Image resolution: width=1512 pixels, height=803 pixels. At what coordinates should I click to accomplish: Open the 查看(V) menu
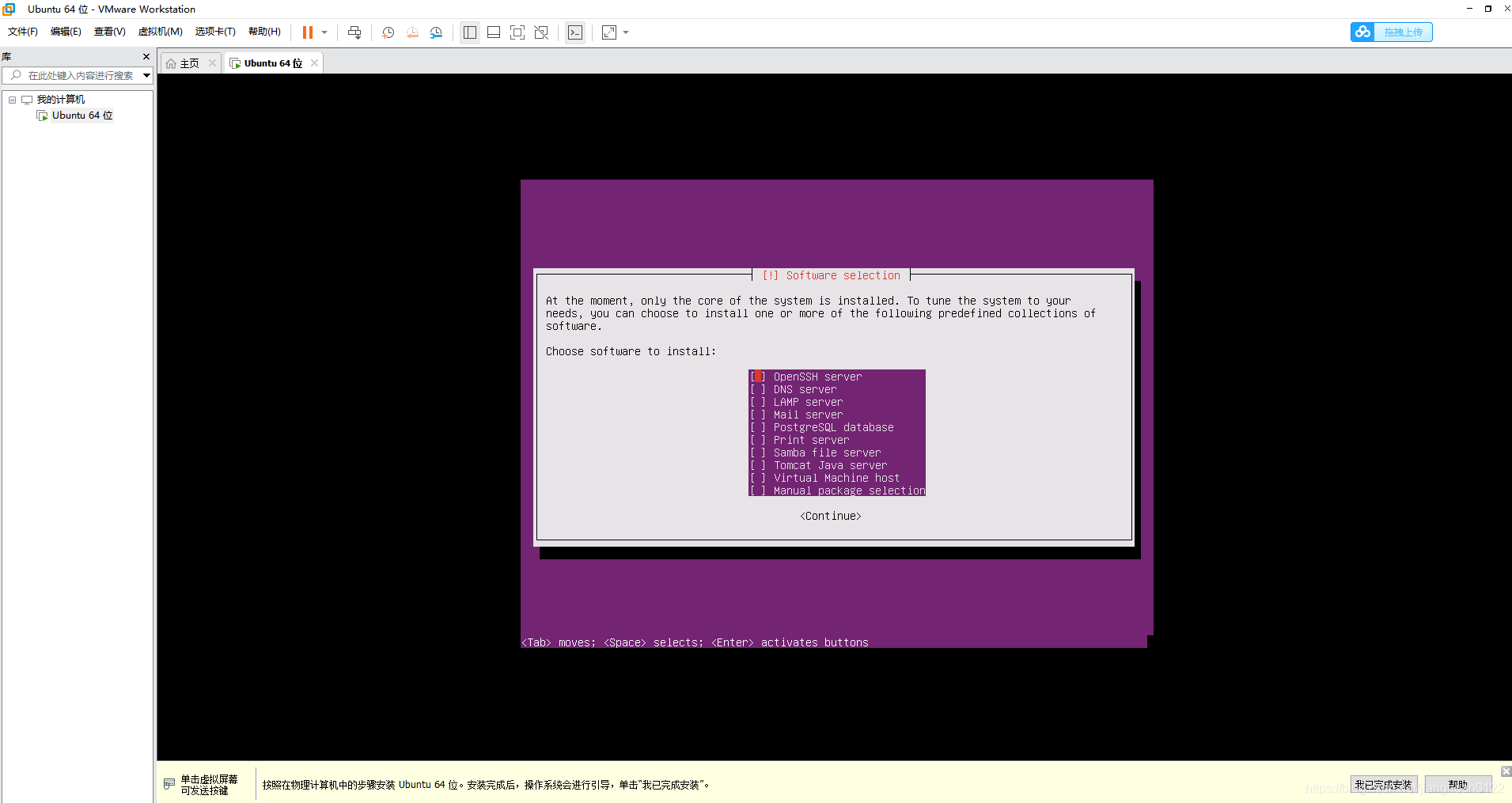[x=109, y=32]
